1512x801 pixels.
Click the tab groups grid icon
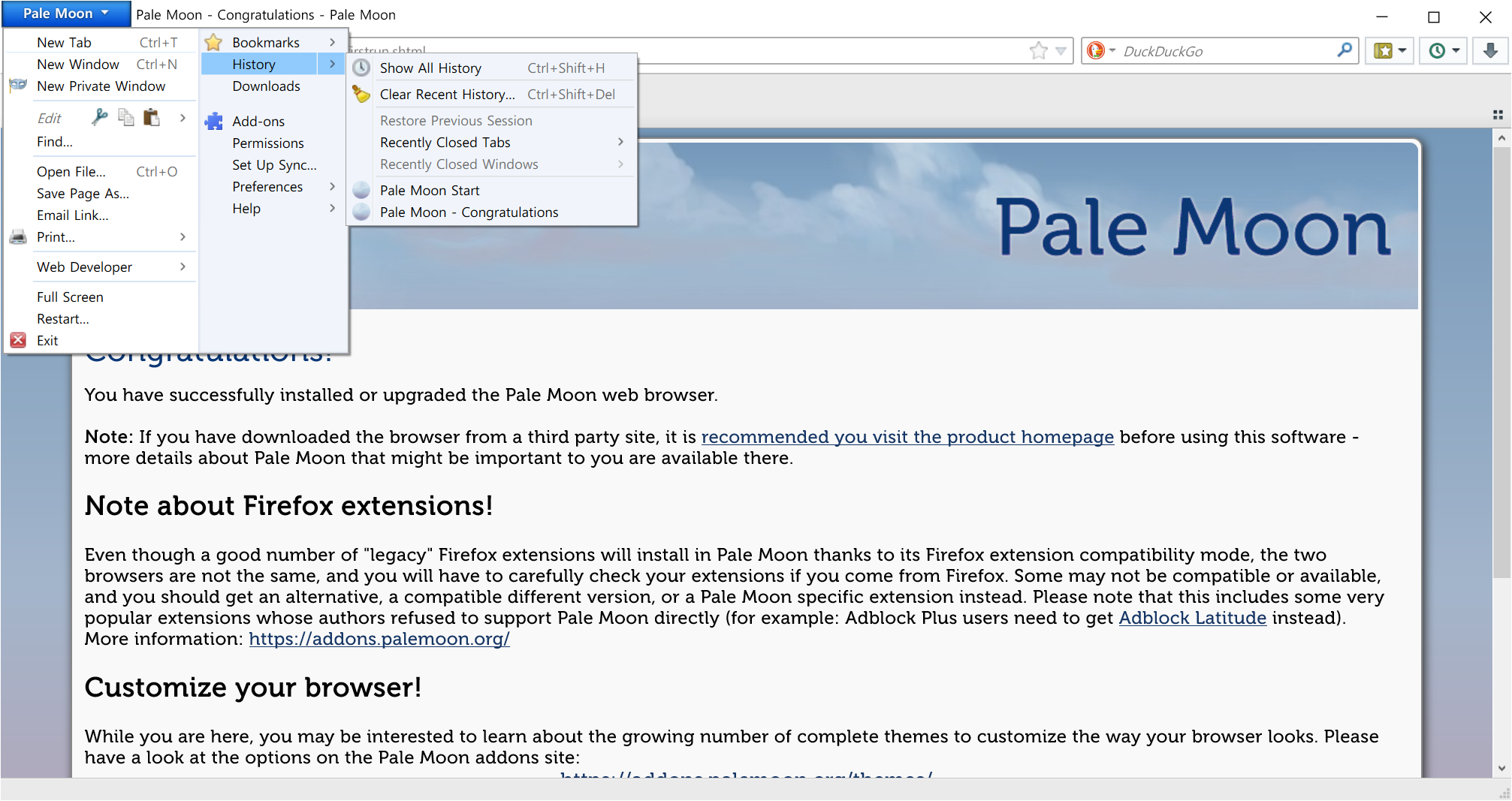(x=1498, y=115)
